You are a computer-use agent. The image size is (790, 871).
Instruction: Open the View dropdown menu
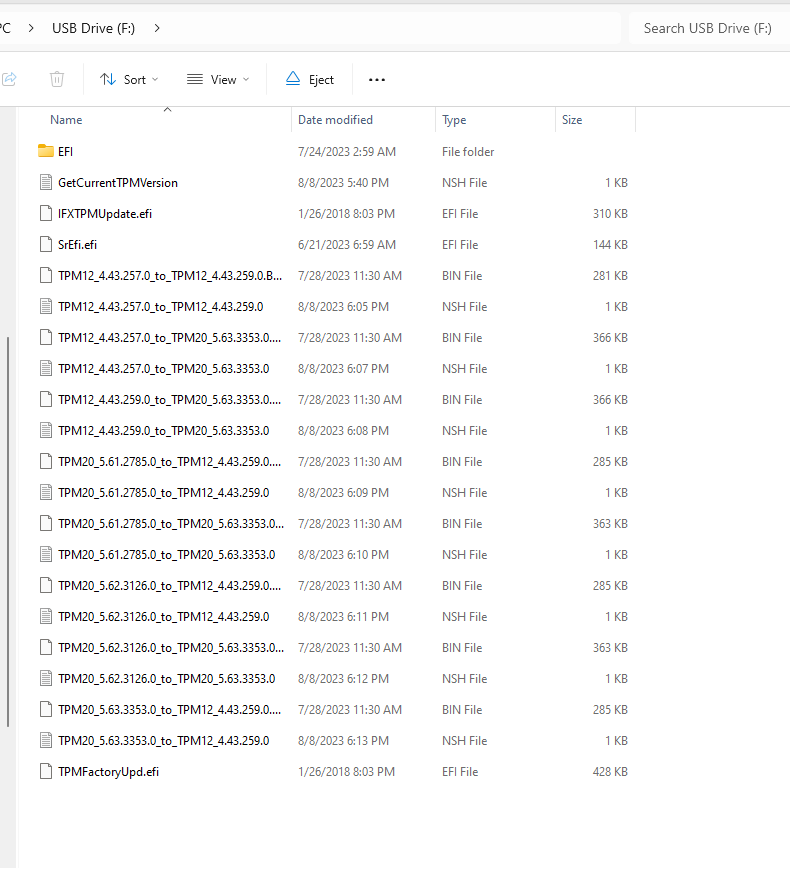coord(217,79)
